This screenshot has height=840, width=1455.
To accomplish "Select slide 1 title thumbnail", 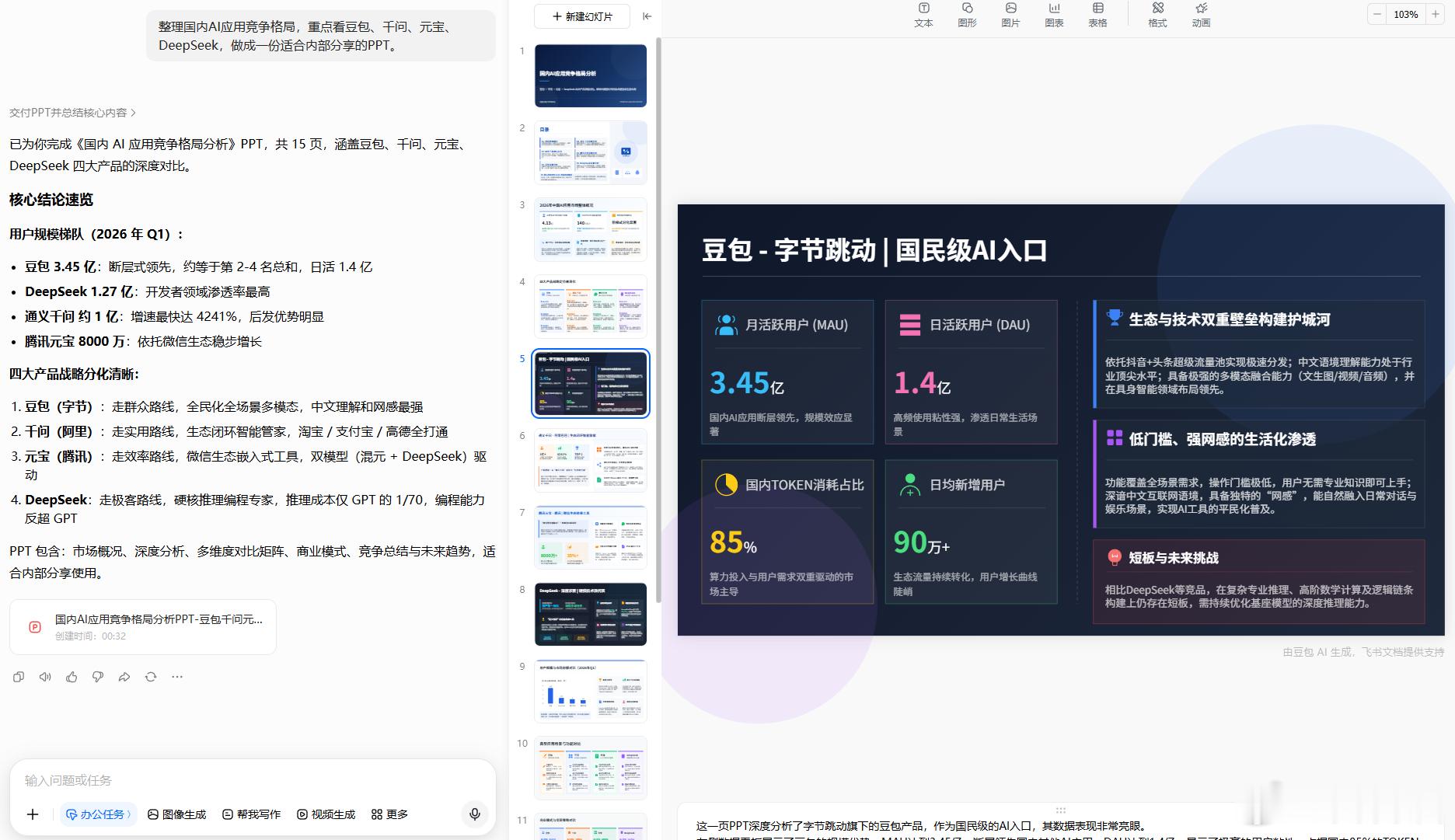I will coord(591,75).
